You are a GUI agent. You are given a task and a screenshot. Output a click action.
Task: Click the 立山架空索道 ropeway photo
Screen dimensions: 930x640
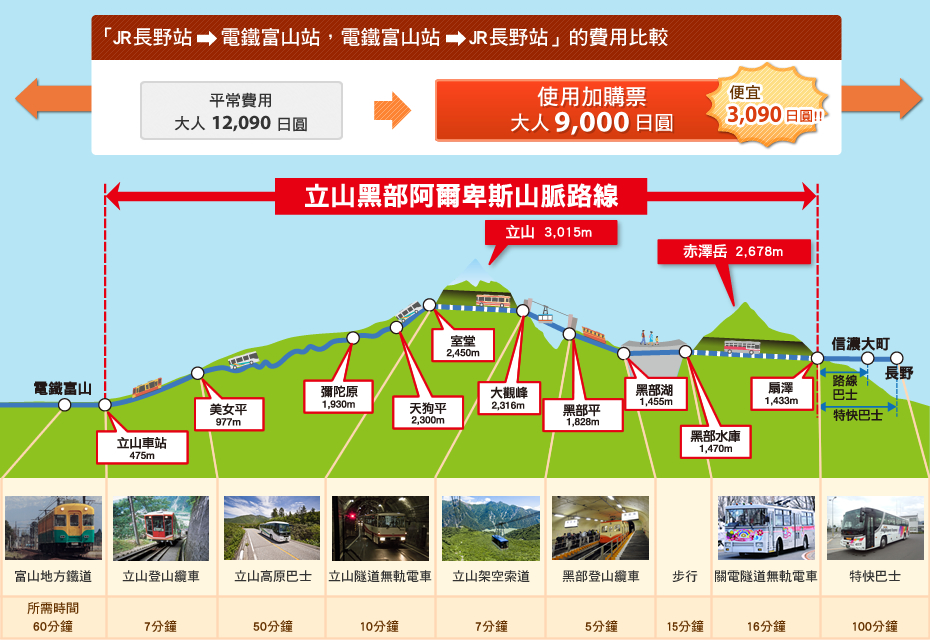click(491, 528)
